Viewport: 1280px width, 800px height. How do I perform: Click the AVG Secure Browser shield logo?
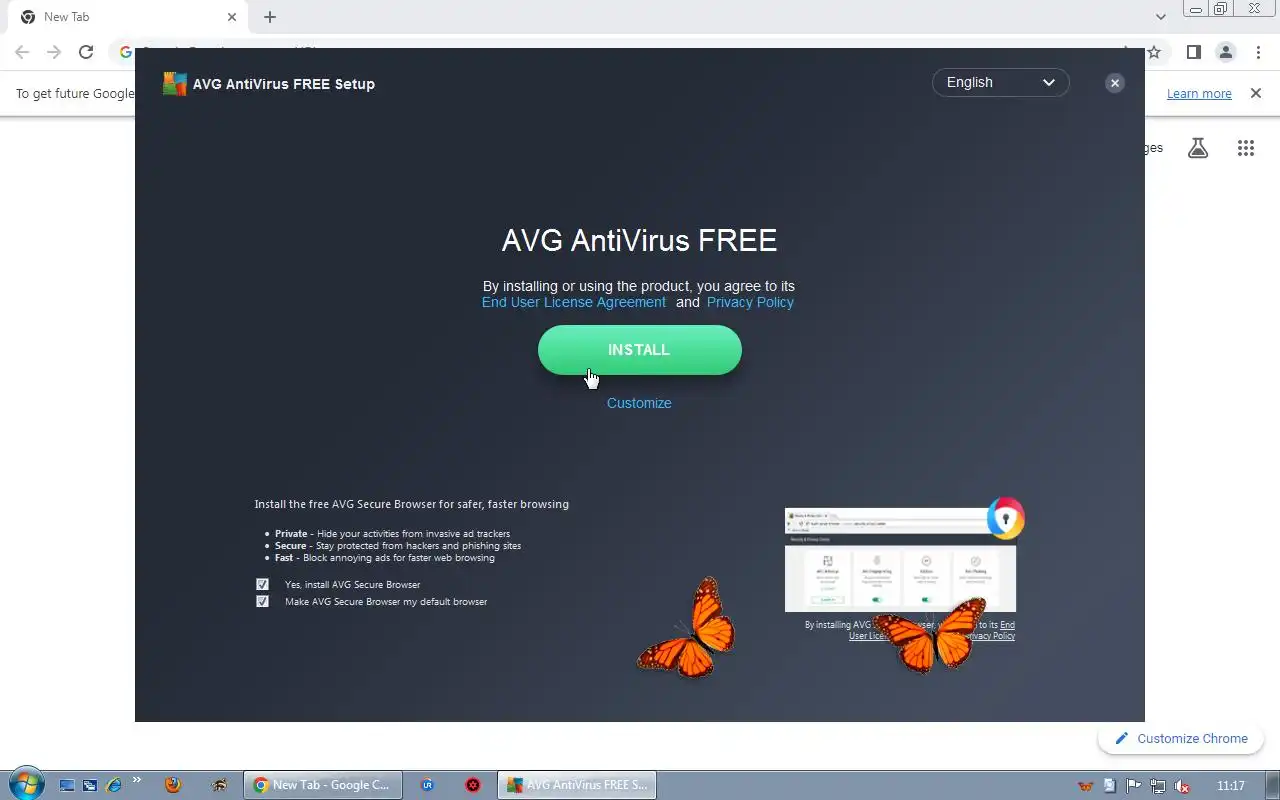click(1006, 518)
